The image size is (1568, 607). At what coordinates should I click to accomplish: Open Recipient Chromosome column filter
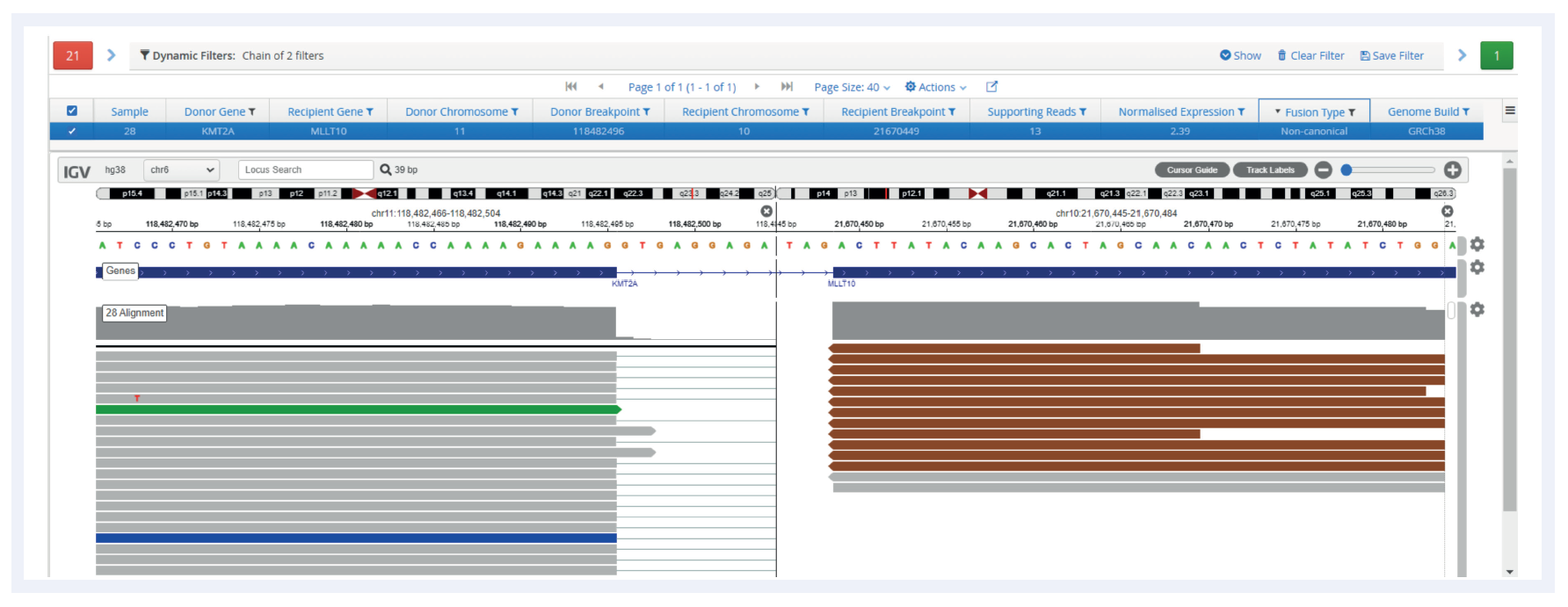pyautogui.click(x=806, y=112)
